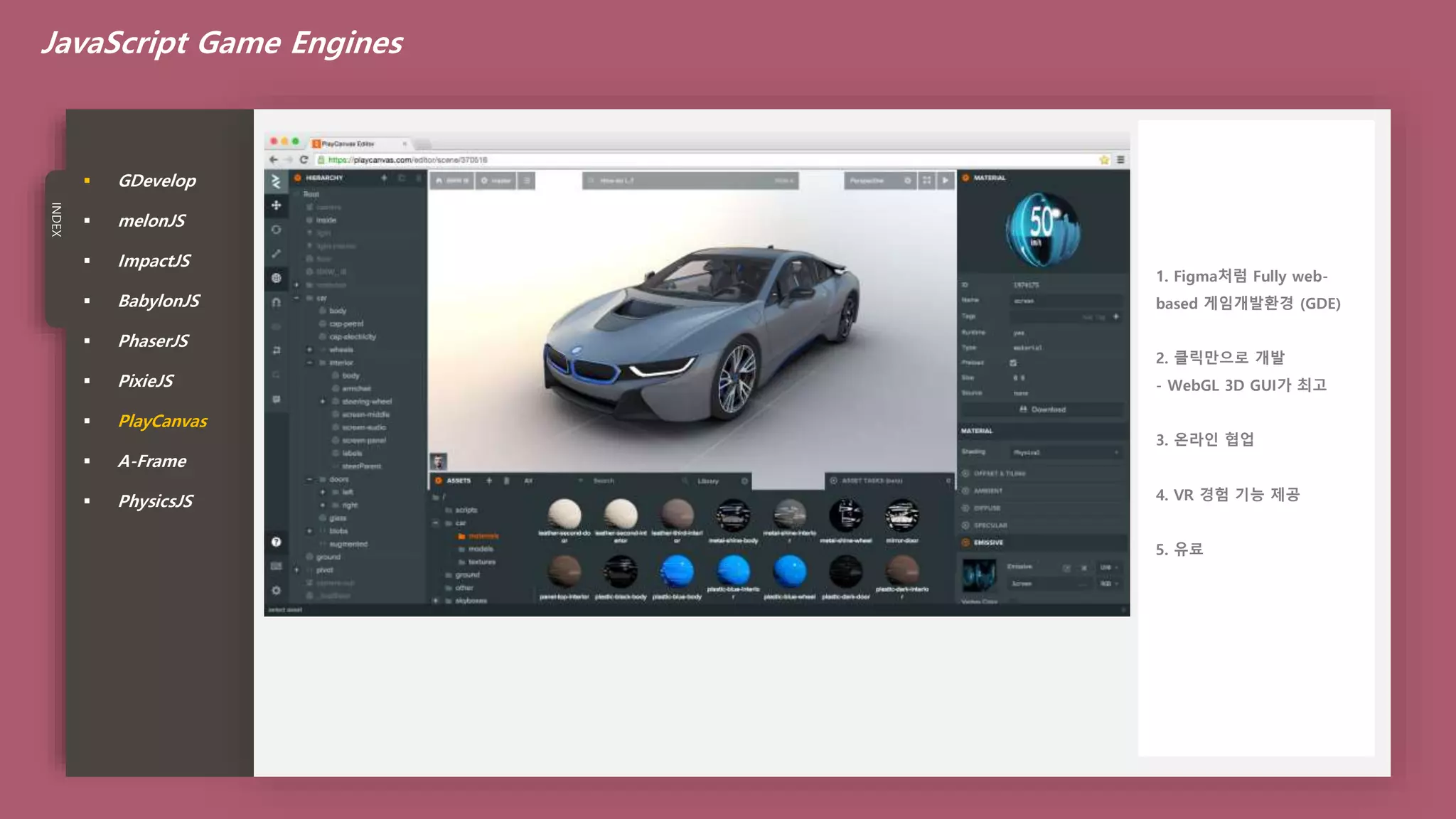The height and width of the screenshot is (819, 1456).
Task: Go to PhaserJS in slide index
Action: click(154, 341)
